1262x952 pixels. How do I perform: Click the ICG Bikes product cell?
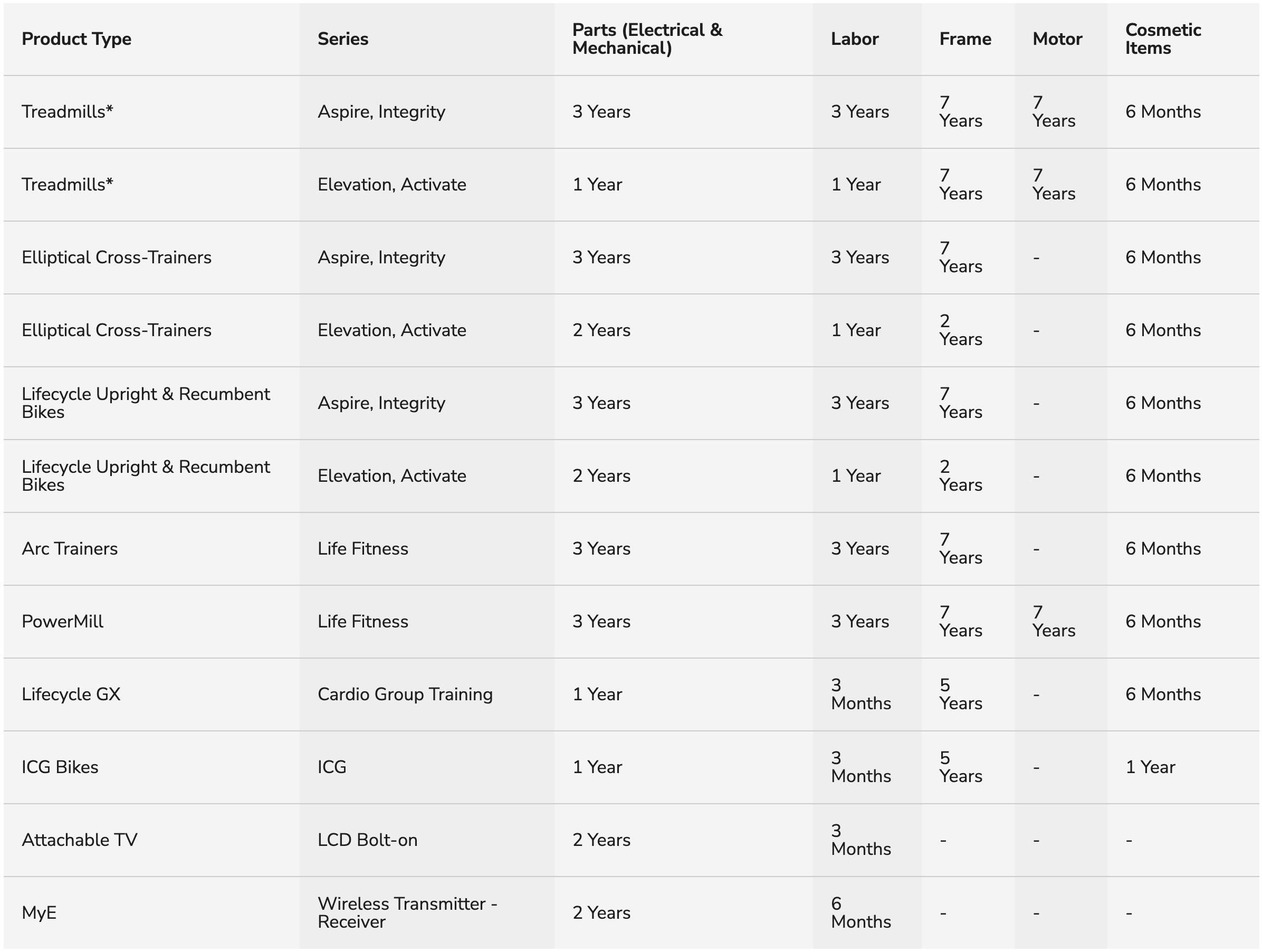point(60,767)
